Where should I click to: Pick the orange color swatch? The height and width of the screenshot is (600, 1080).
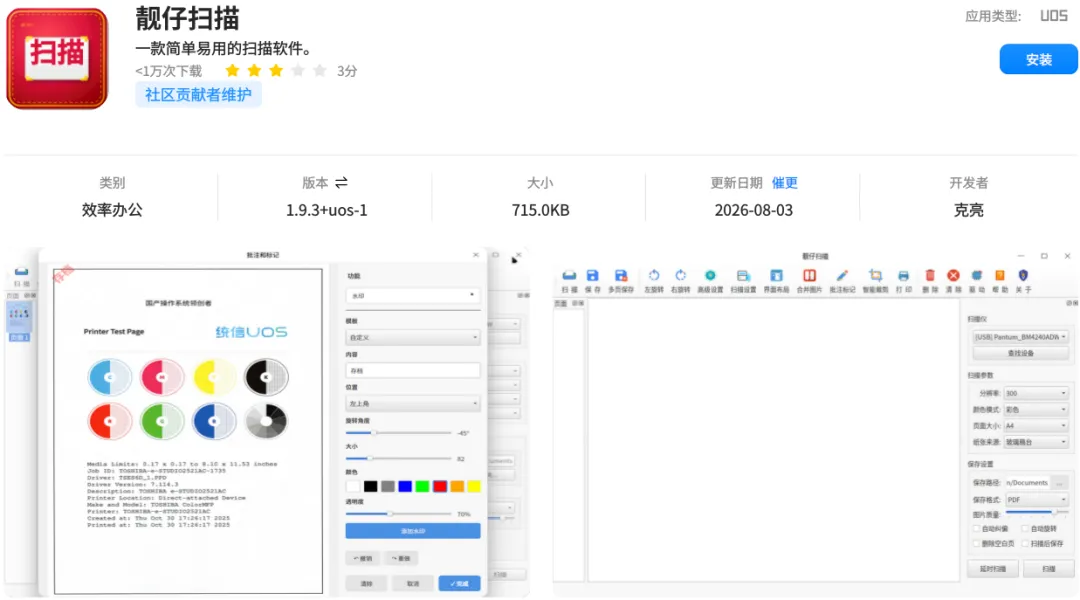pyautogui.click(x=457, y=486)
